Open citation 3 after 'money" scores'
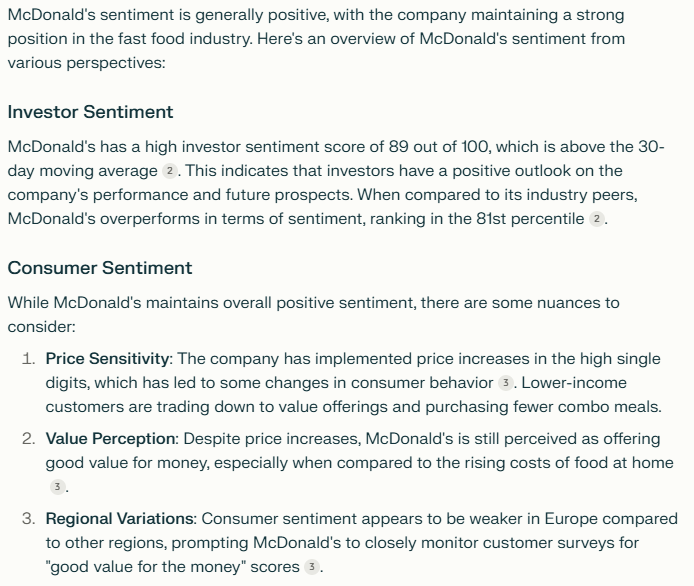The image size is (694, 586). pyautogui.click(x=312, y=567)
